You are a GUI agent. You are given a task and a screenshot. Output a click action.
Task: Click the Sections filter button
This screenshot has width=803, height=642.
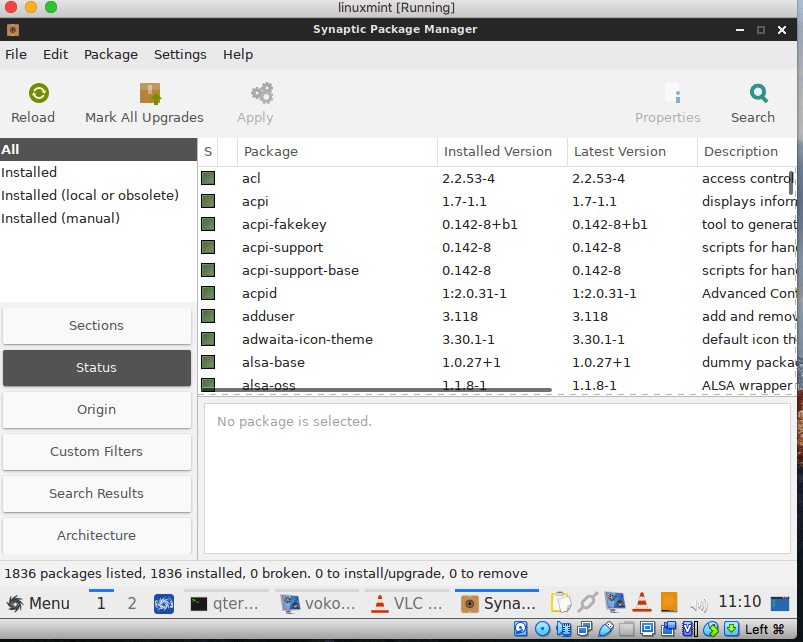coord(97,326)
